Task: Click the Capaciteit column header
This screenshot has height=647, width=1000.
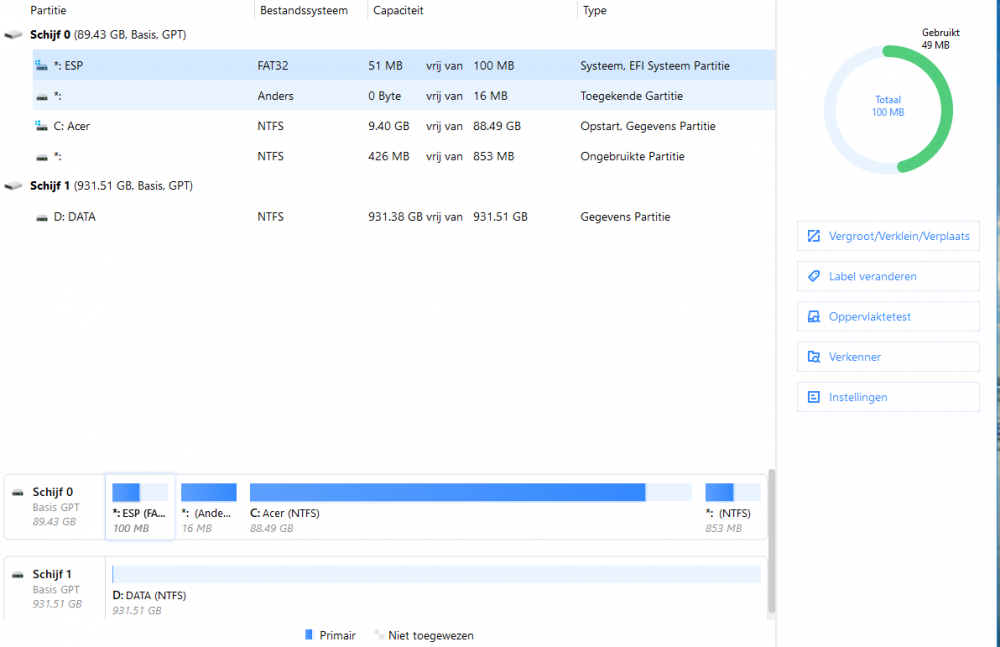Action: tap(398, 11)
